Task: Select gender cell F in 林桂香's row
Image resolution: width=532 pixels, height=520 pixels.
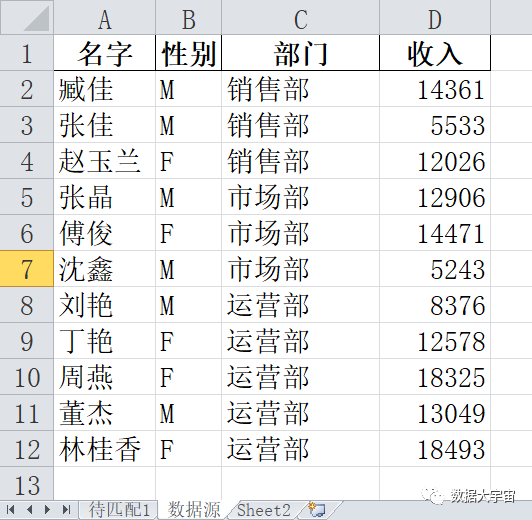Action: [x=188, y=449]
